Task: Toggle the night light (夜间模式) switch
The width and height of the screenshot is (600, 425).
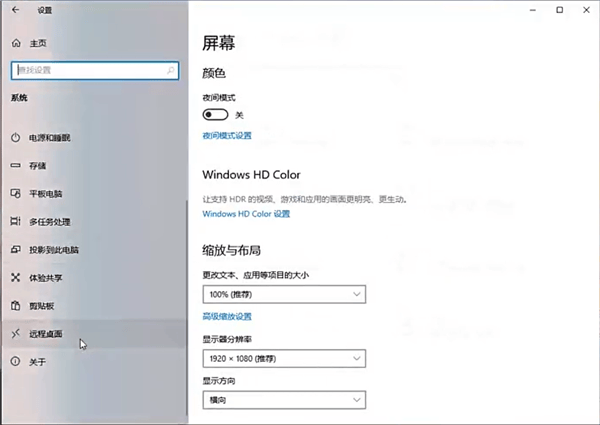Action: click(215, 114)
